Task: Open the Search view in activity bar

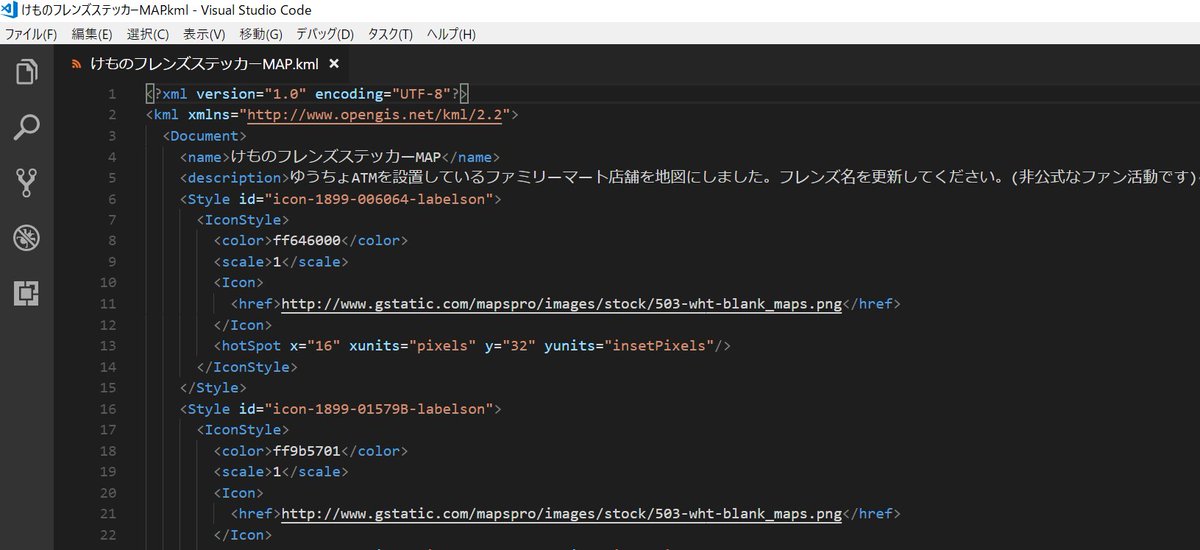Action: (26, 127)
